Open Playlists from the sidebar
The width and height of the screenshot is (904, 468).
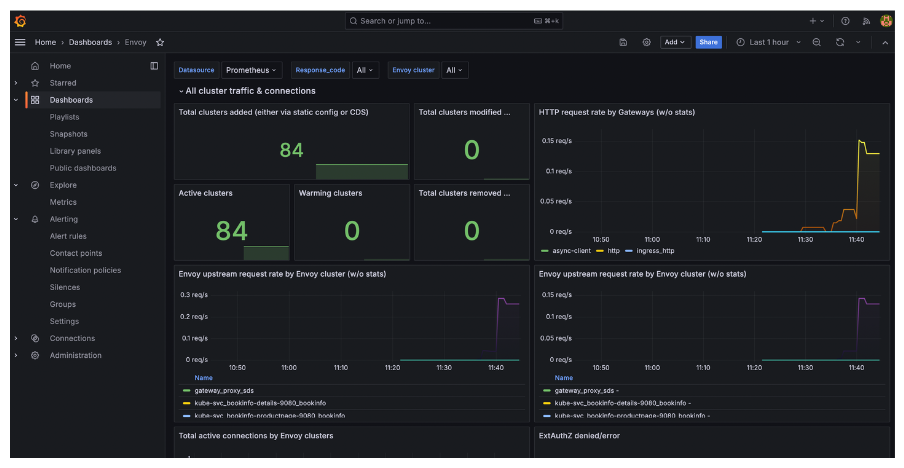(x=64, y=117)
